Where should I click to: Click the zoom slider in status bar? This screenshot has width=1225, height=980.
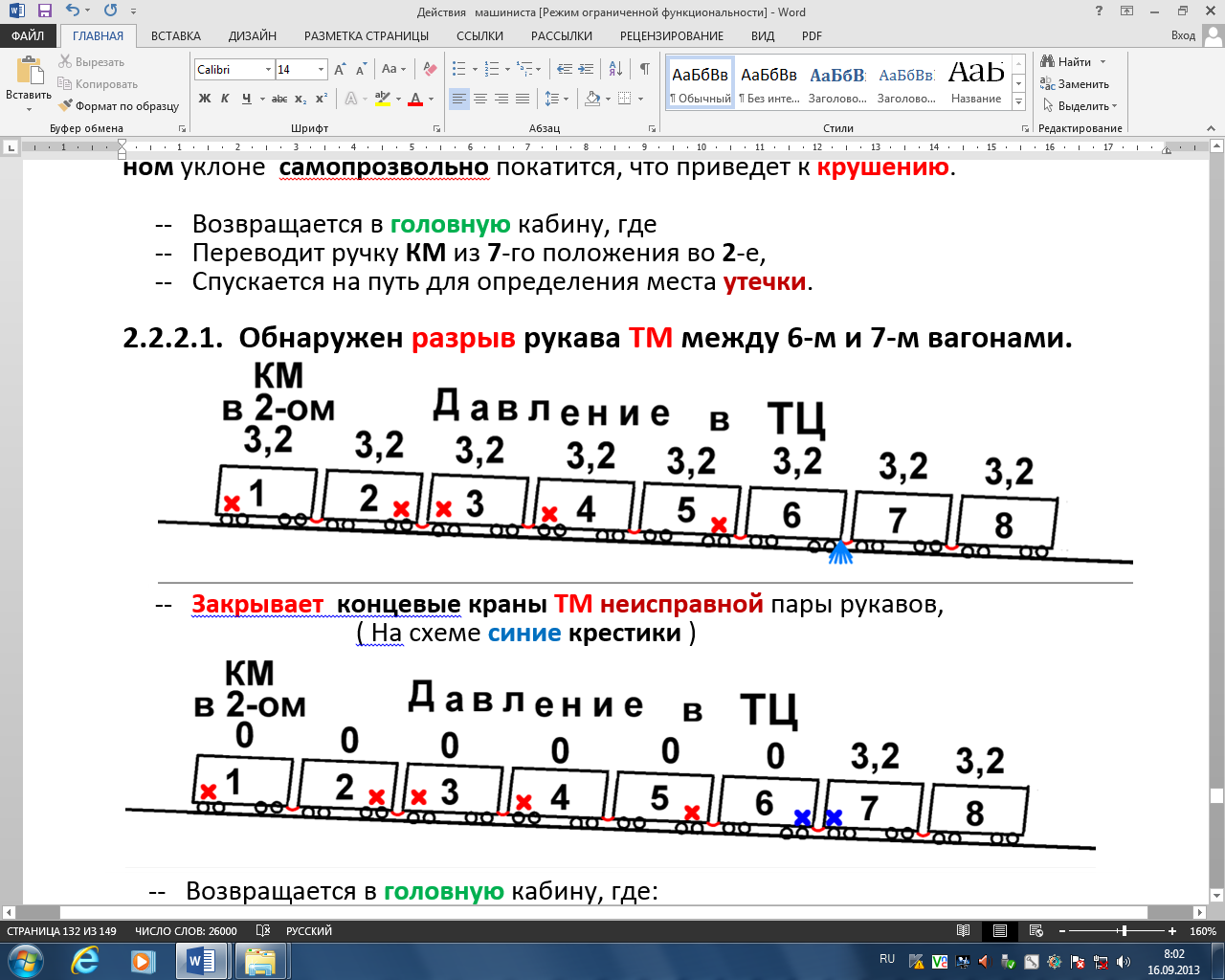[1124, 931]
